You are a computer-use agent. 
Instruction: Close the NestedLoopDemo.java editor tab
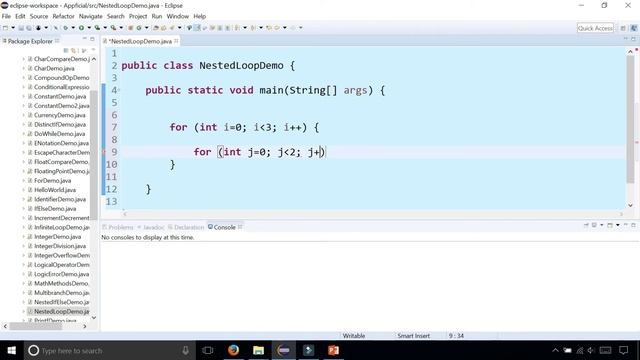(176, 41)
